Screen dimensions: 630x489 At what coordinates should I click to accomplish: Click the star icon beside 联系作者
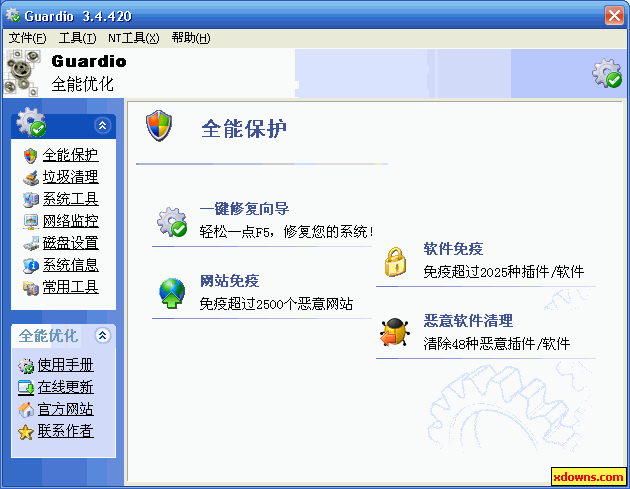pos(26,432)
